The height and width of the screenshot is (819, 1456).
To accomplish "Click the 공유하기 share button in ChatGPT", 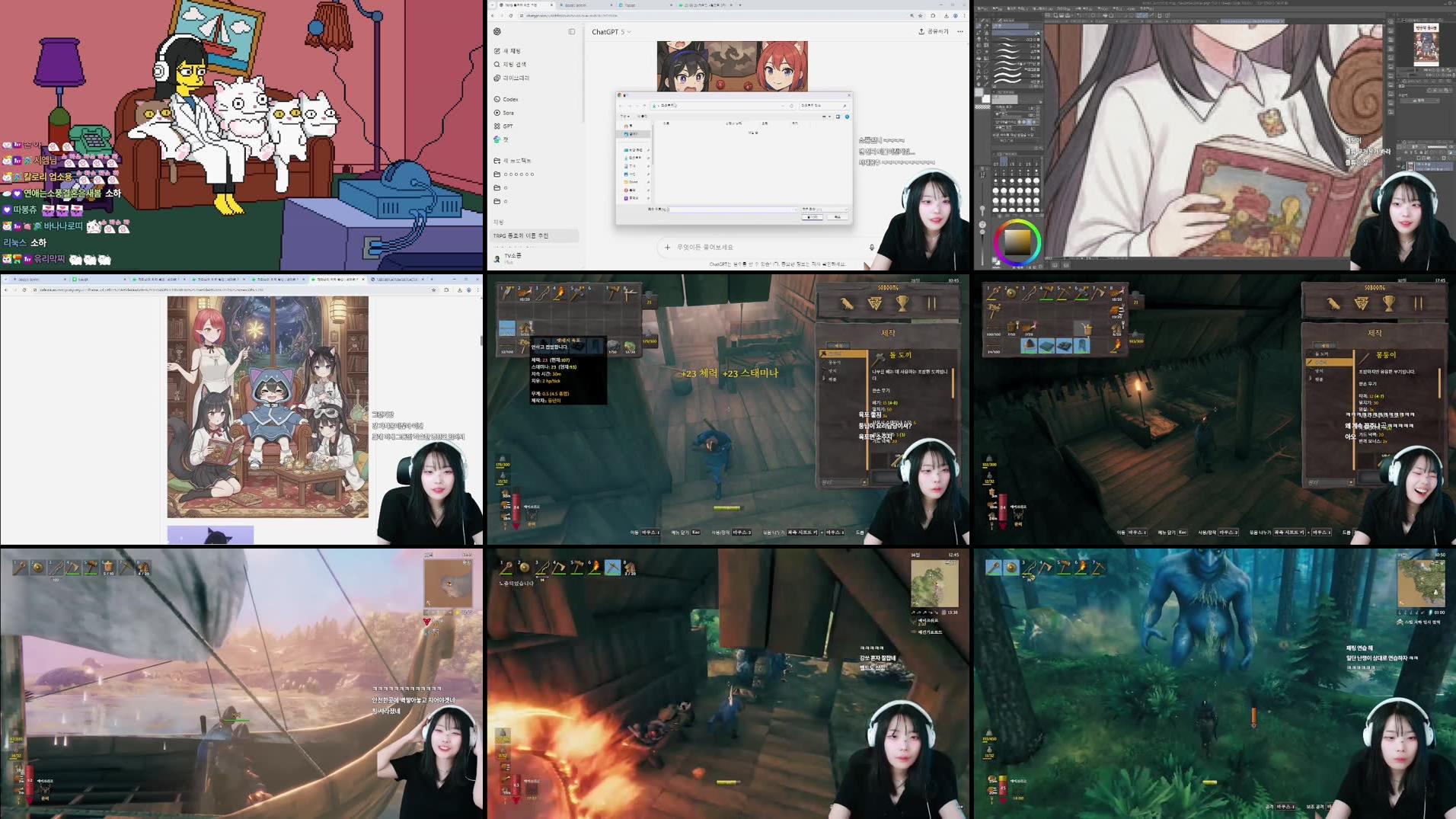I will click(934, 31).
